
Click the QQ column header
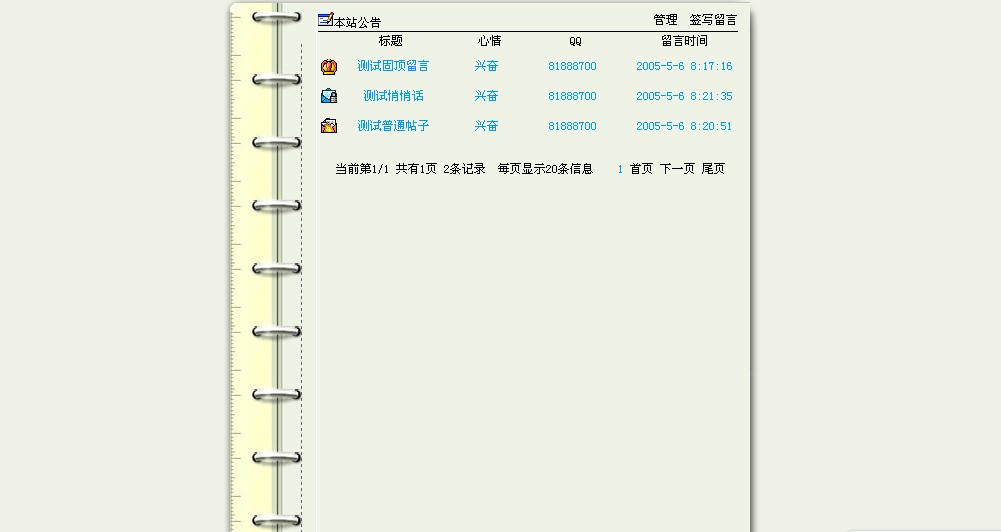pyautogui.click(x=575, y=42)
